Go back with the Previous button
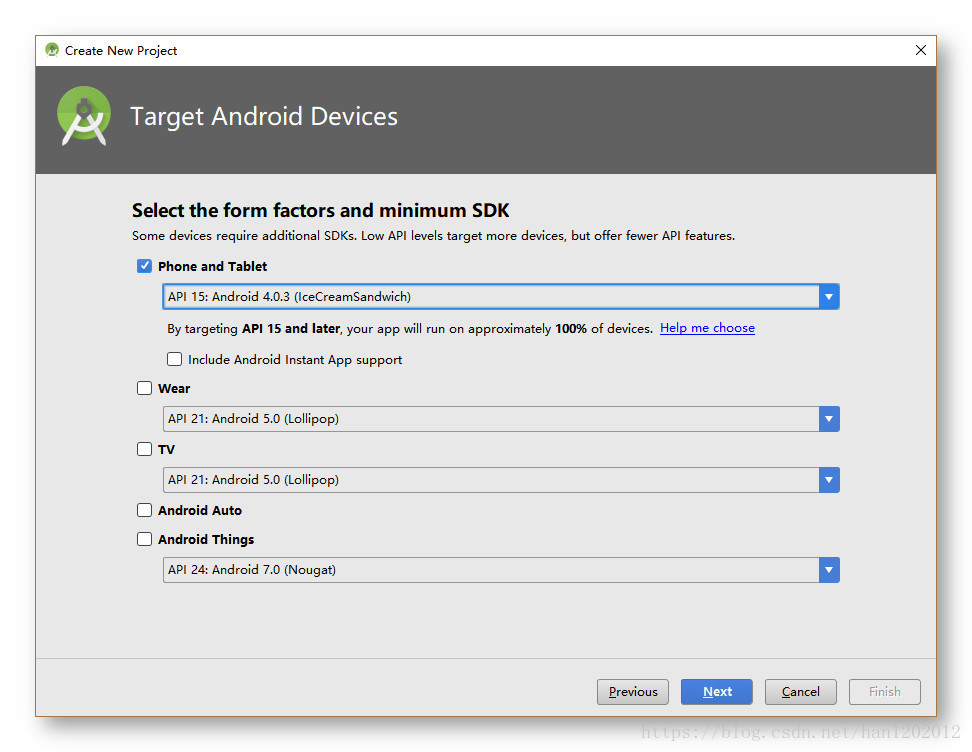The width and height of the screenshot is (972, 752). [633, 691]
